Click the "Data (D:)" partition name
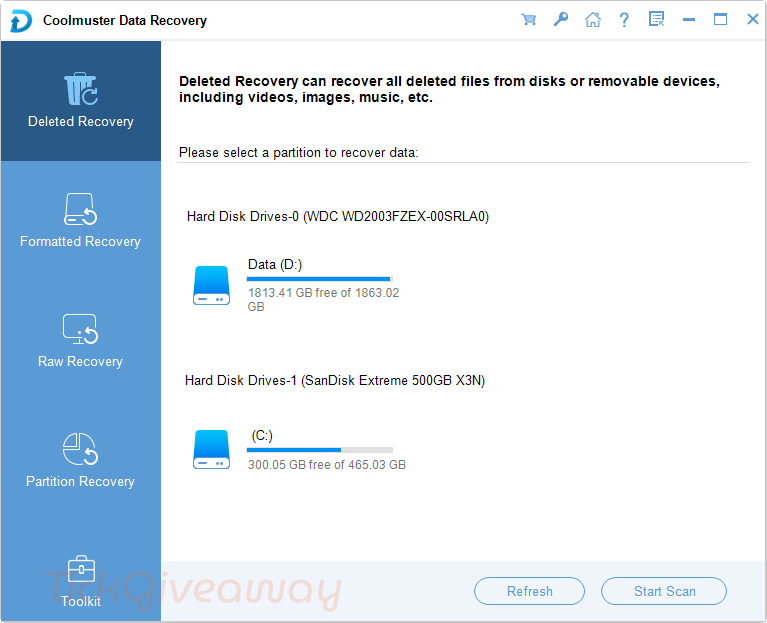The width and height of the screenshot is (767, 623). click(x=275, y=265)
